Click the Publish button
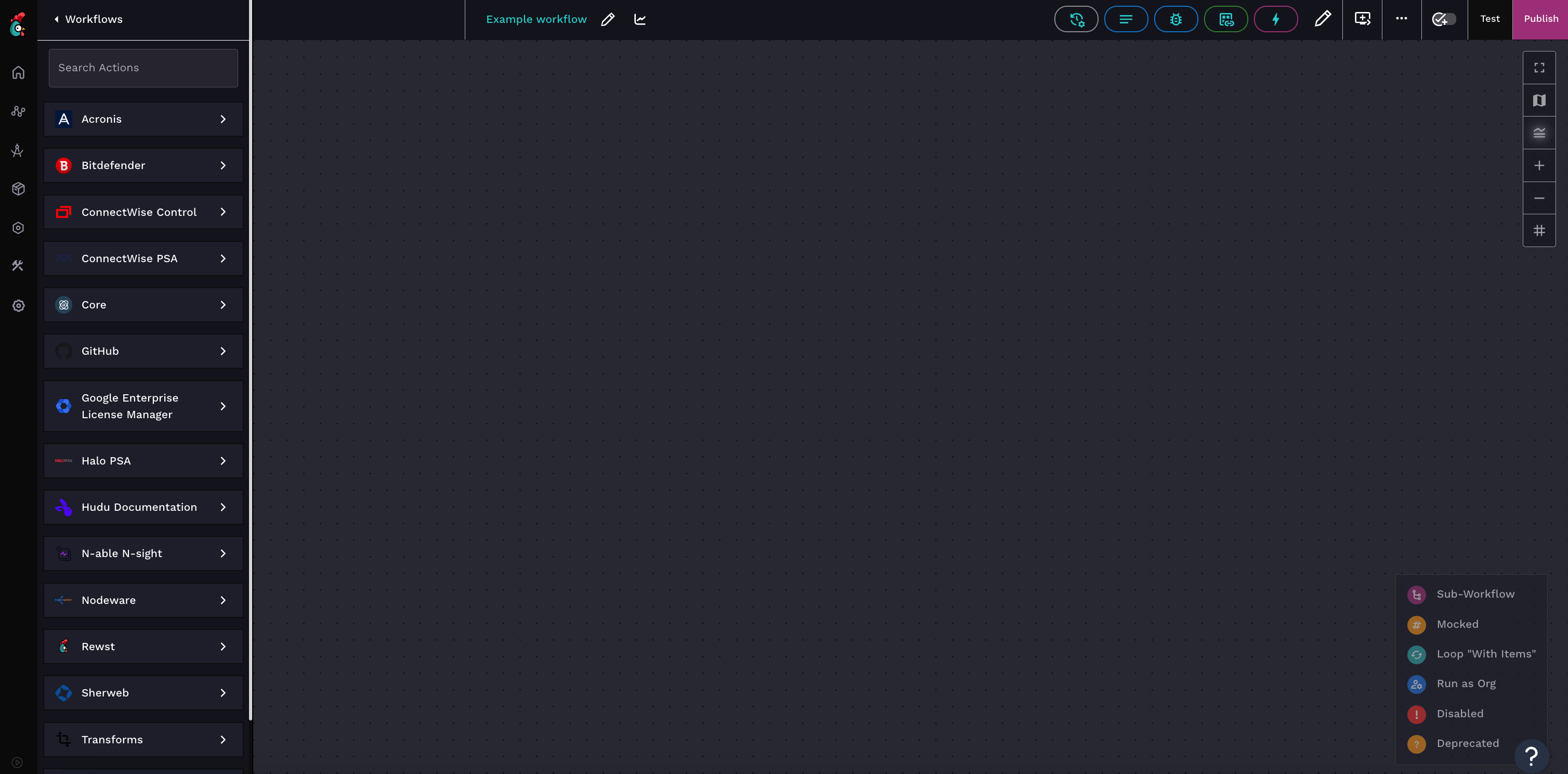This screenshot has height=774, width=1568. pyautogui.click(x=1540, y=19)
